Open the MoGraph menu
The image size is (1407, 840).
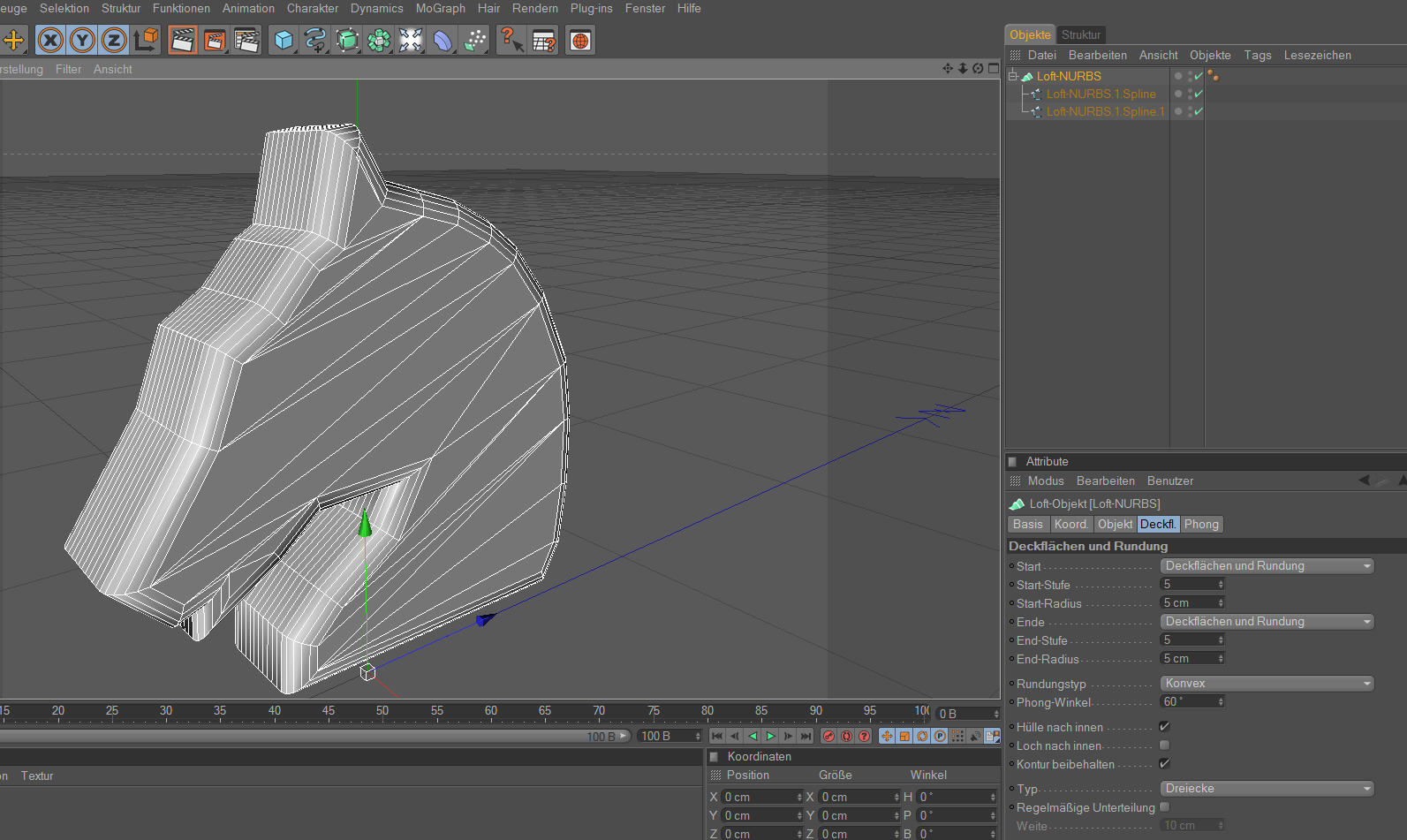tap(440, 8)
